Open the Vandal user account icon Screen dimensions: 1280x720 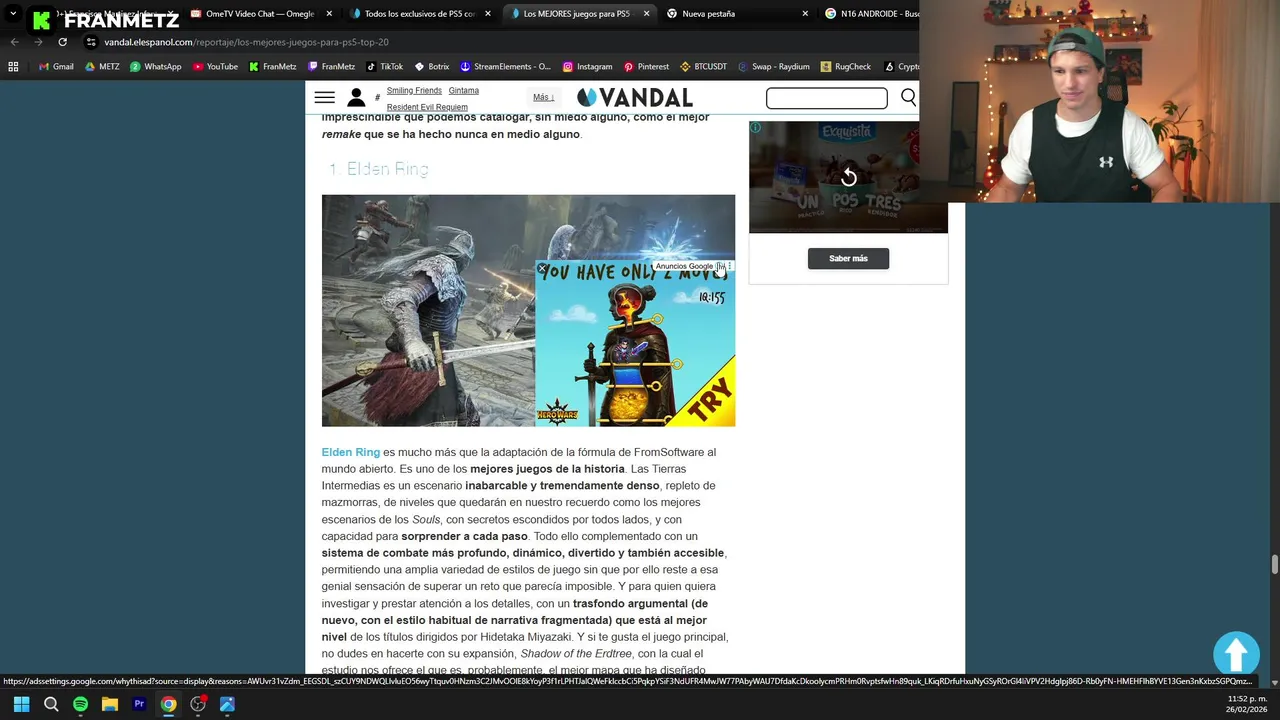point(356,97)
